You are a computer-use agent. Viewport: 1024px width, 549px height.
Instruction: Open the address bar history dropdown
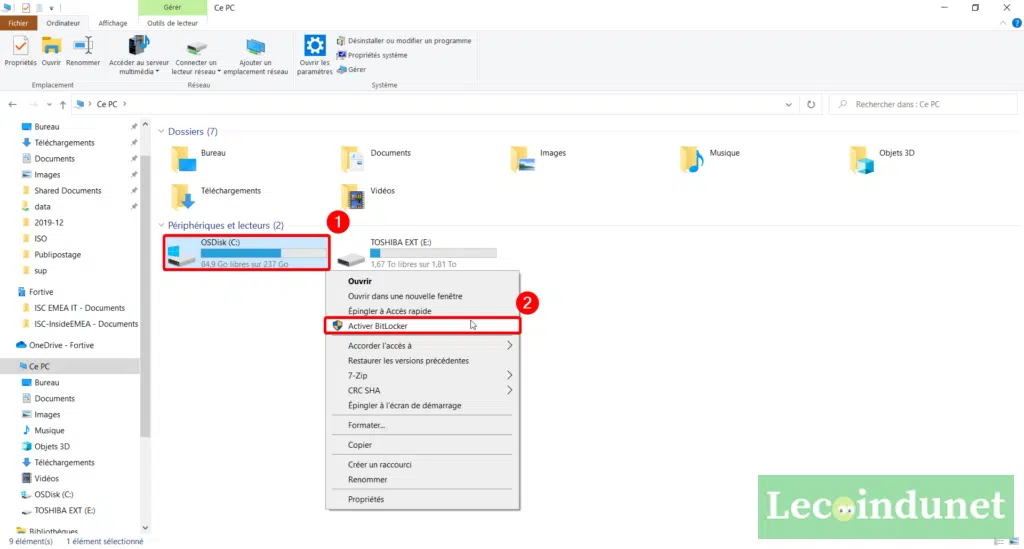pos(788,104)
